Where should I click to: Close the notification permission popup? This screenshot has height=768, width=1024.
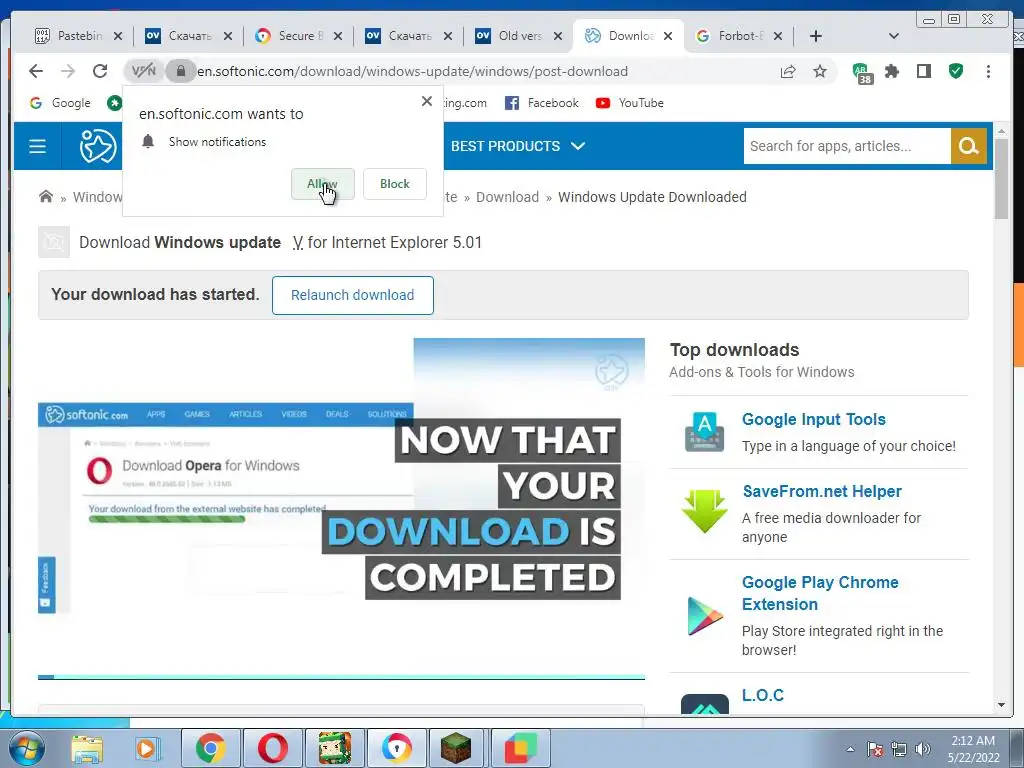[x=426, y=101]
